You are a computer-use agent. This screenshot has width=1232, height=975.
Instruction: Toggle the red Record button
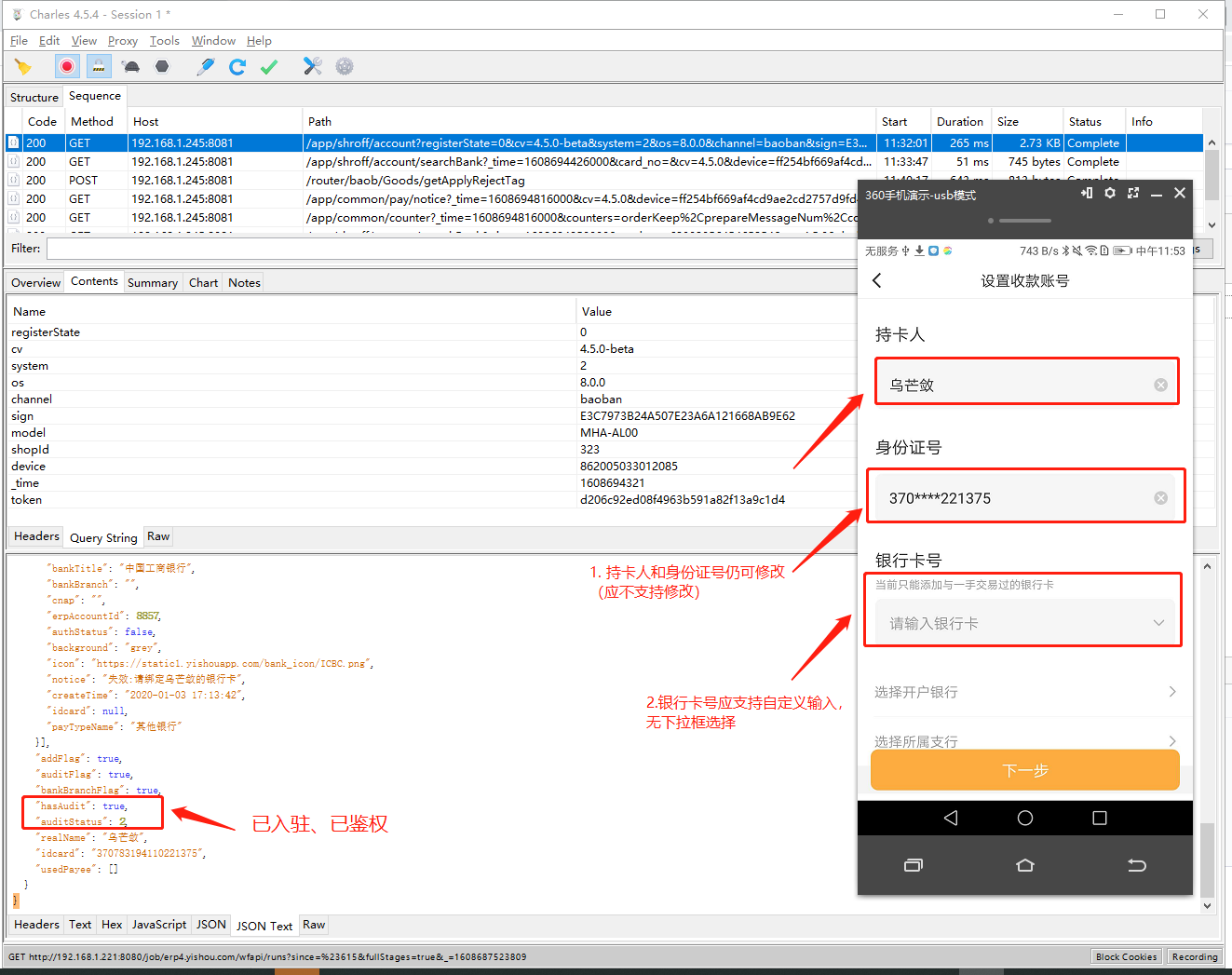tap(67, 66)
